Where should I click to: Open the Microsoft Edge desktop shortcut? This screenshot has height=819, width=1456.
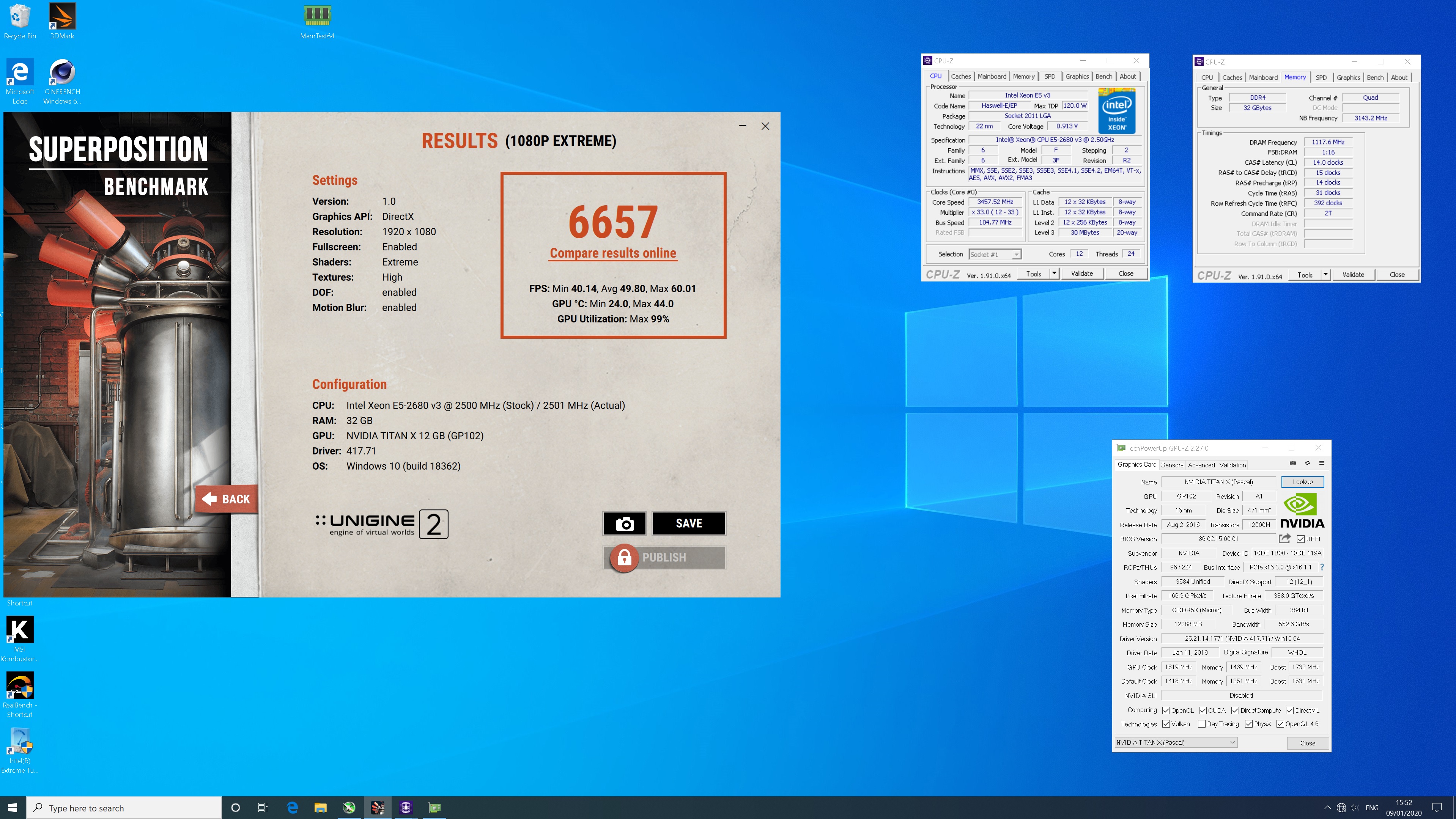point(20,82)
